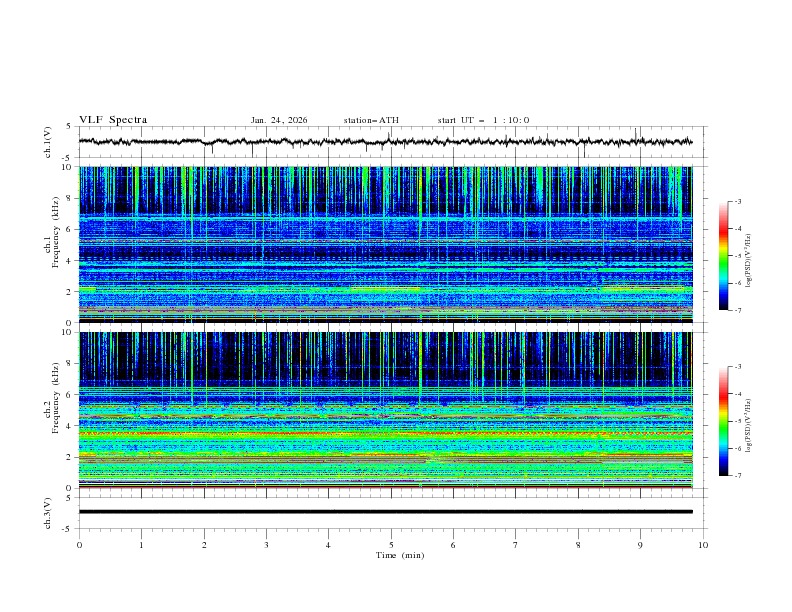Click the "log(PSD)" label beside the lower color bar

point(750,421)
